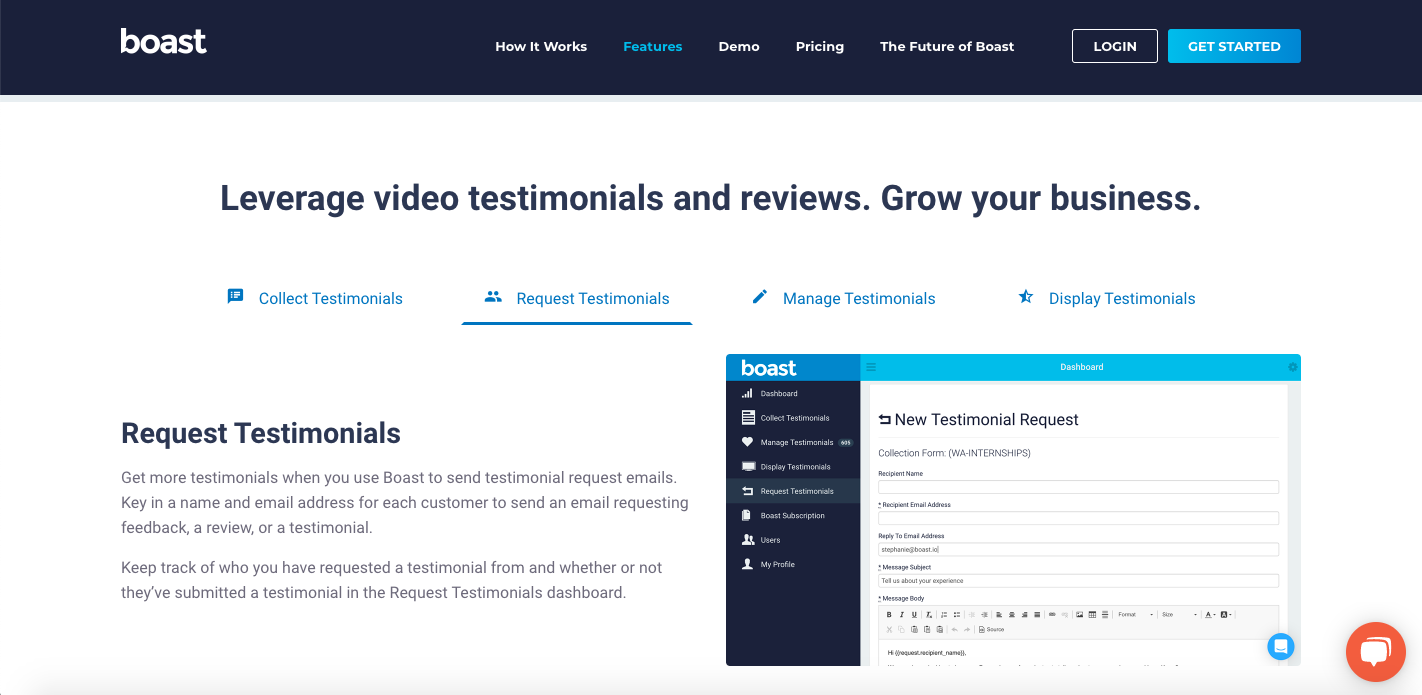Click the Manage Testimonials pencil icon
Image resolution: width=1422 pixels, height=695 pixels.
click(760, 296)
